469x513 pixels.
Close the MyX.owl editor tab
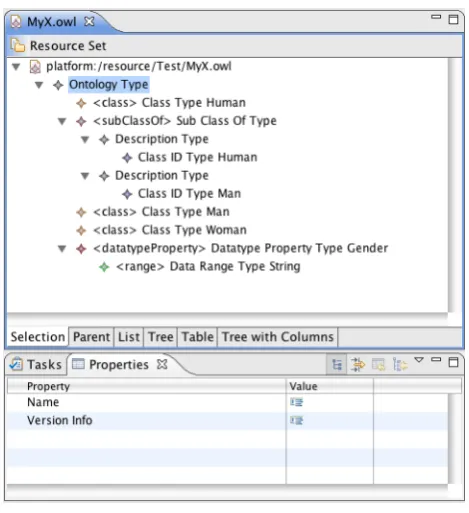pyautogui.click(x=89, y=22)
